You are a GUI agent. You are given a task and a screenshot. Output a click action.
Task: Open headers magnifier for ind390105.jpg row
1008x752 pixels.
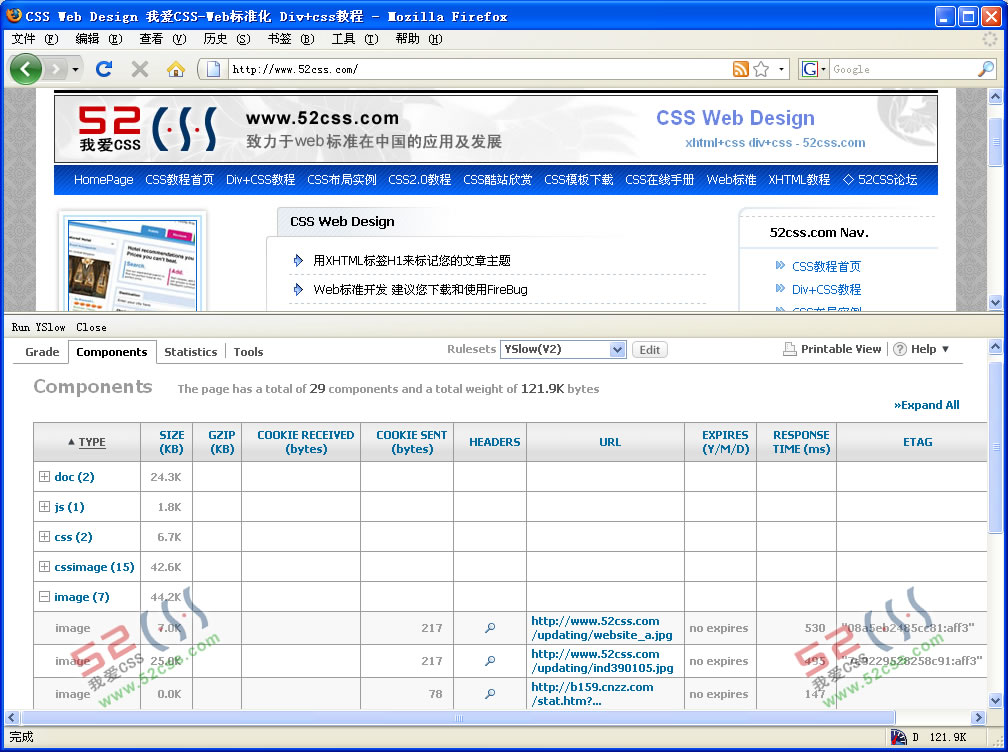(490, 661)
